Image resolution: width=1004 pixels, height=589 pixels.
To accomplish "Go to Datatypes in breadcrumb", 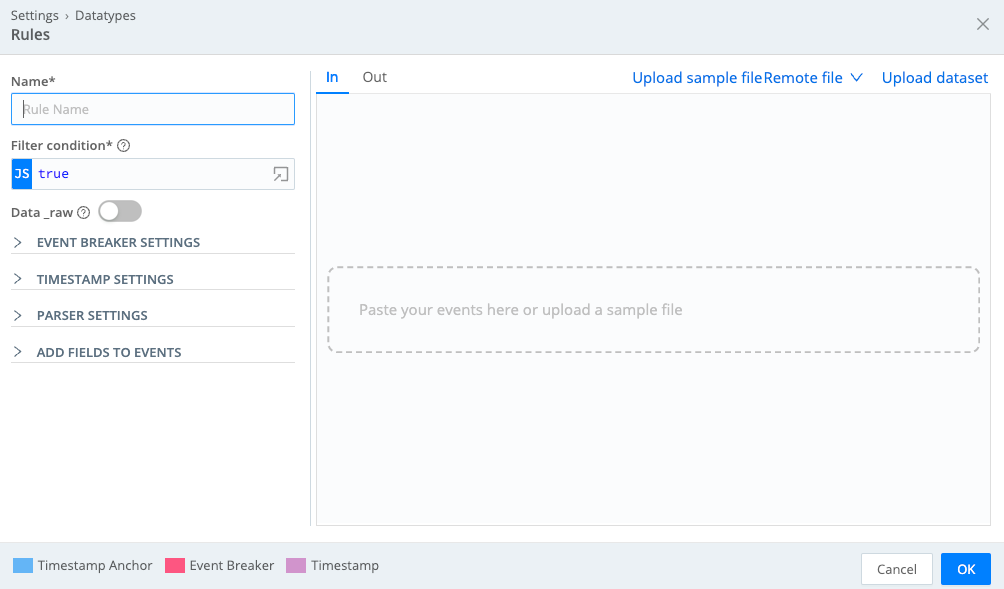I will [x=105, y=15].
